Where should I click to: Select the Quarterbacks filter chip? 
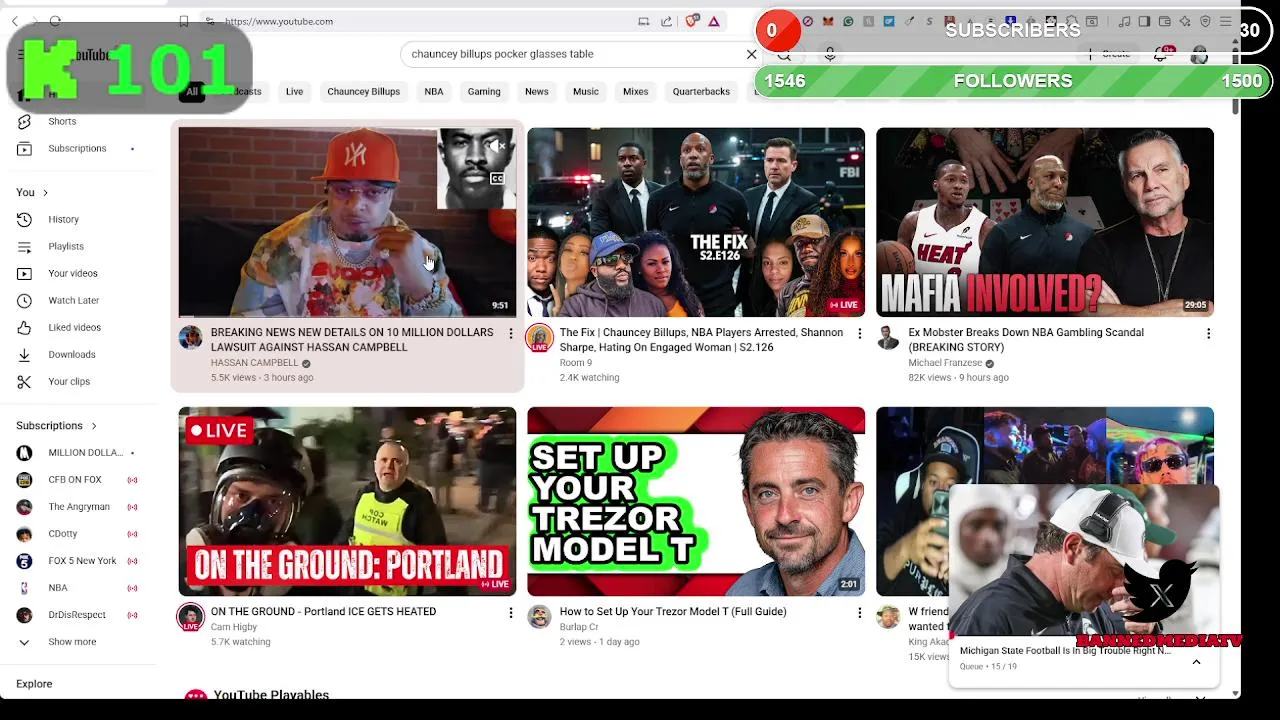(701, 92)
